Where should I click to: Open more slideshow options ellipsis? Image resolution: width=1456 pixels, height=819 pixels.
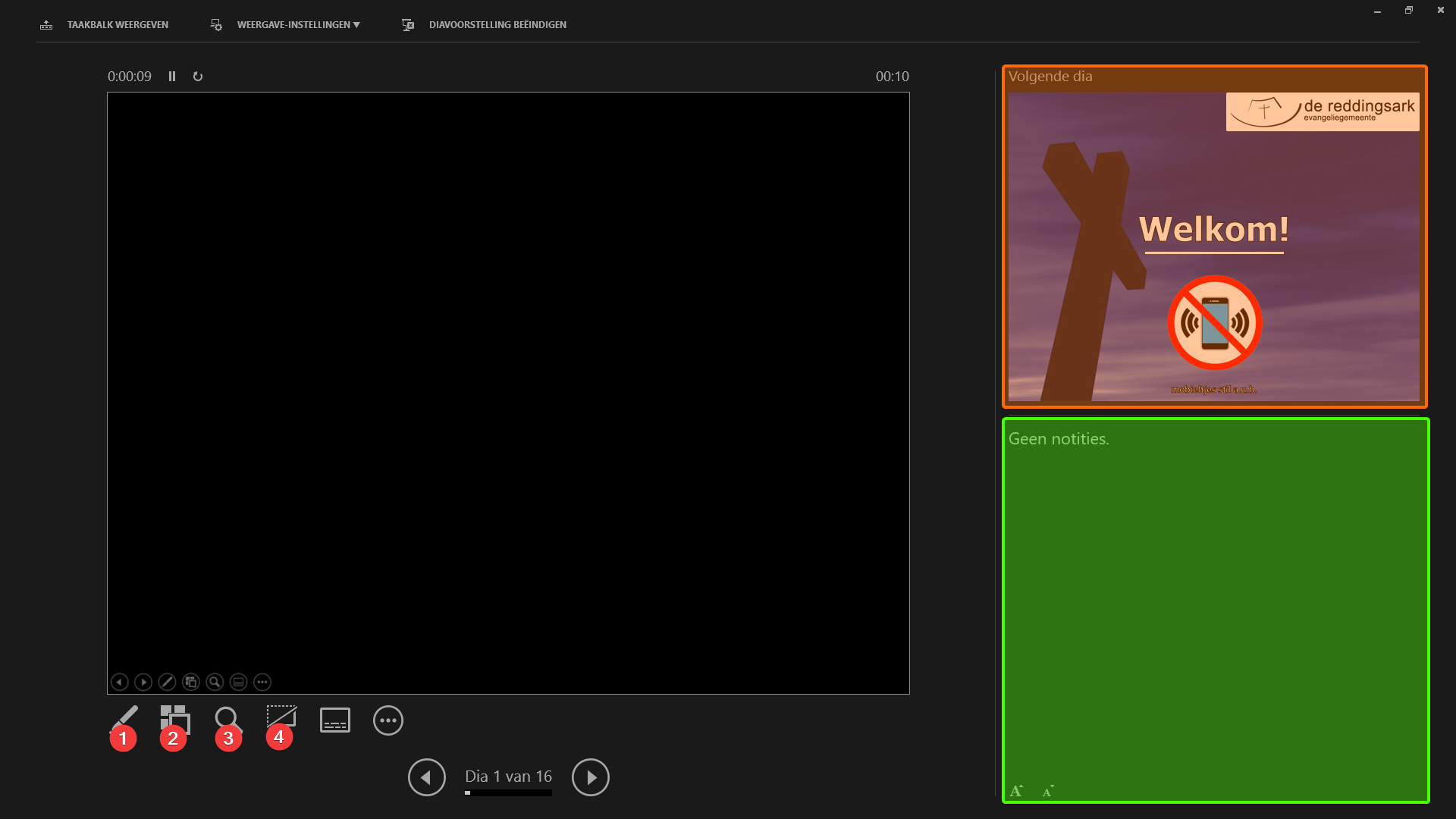pyautogui.click(x=388, y=720)
